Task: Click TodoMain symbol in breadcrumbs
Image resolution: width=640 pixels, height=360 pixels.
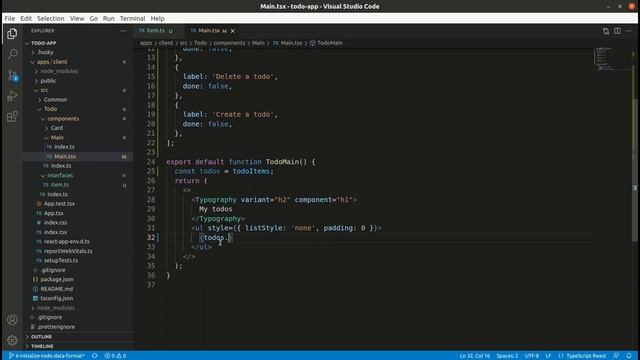Action: (x=326, y=43)
